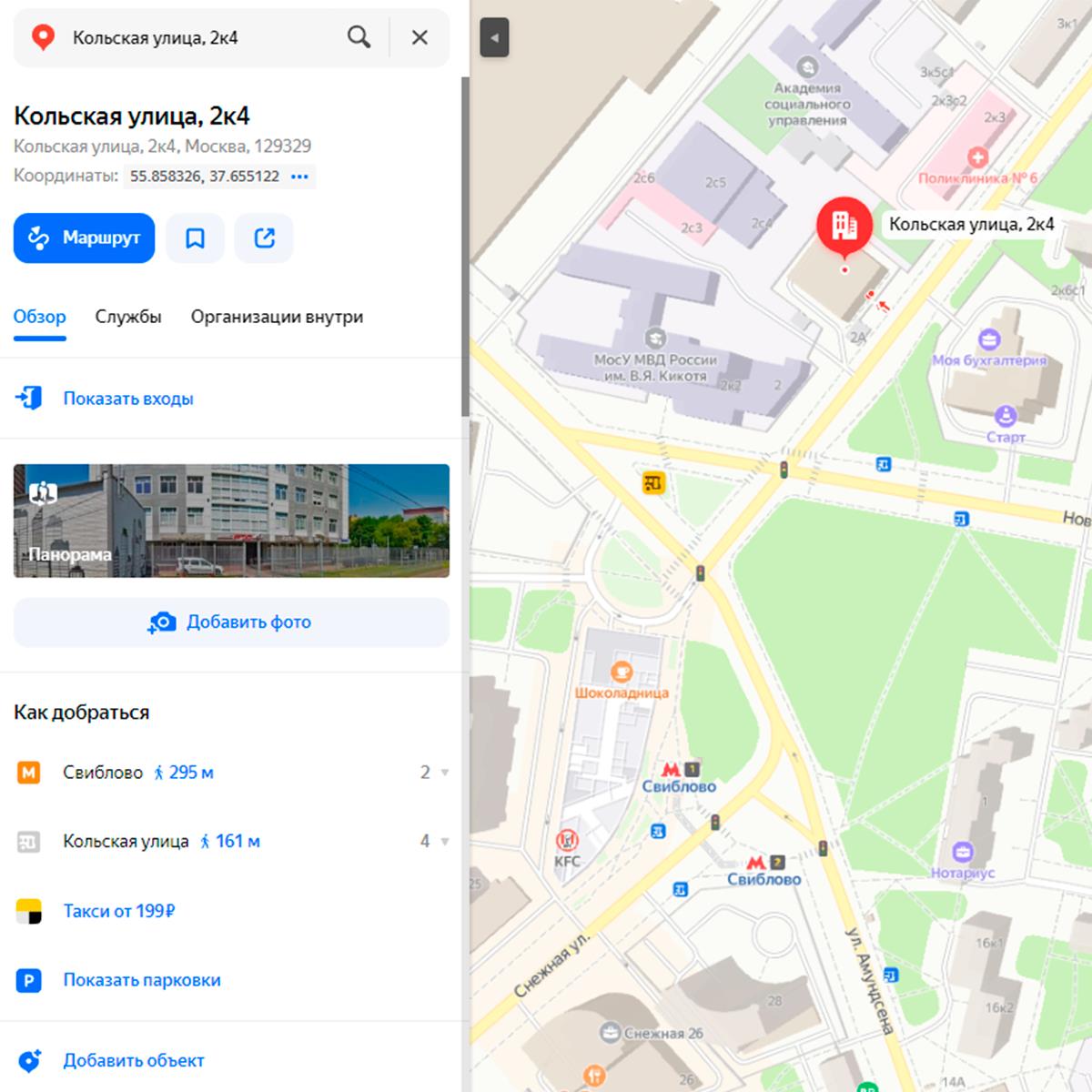The image size is (1092, 1092).
Task: Clear the search with the X button
Action: 420,37
